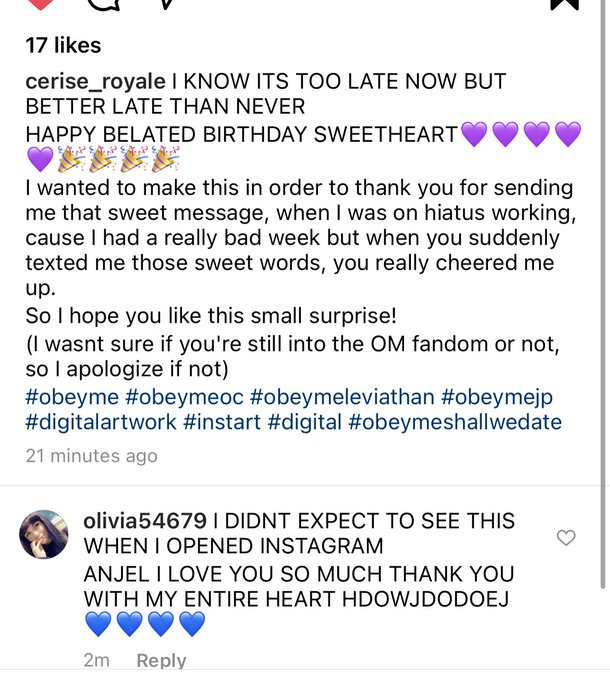The image size is (610, 680).
Task: Open the #digital hashtag
Action: pyautogui.click(x=305, y=422)
